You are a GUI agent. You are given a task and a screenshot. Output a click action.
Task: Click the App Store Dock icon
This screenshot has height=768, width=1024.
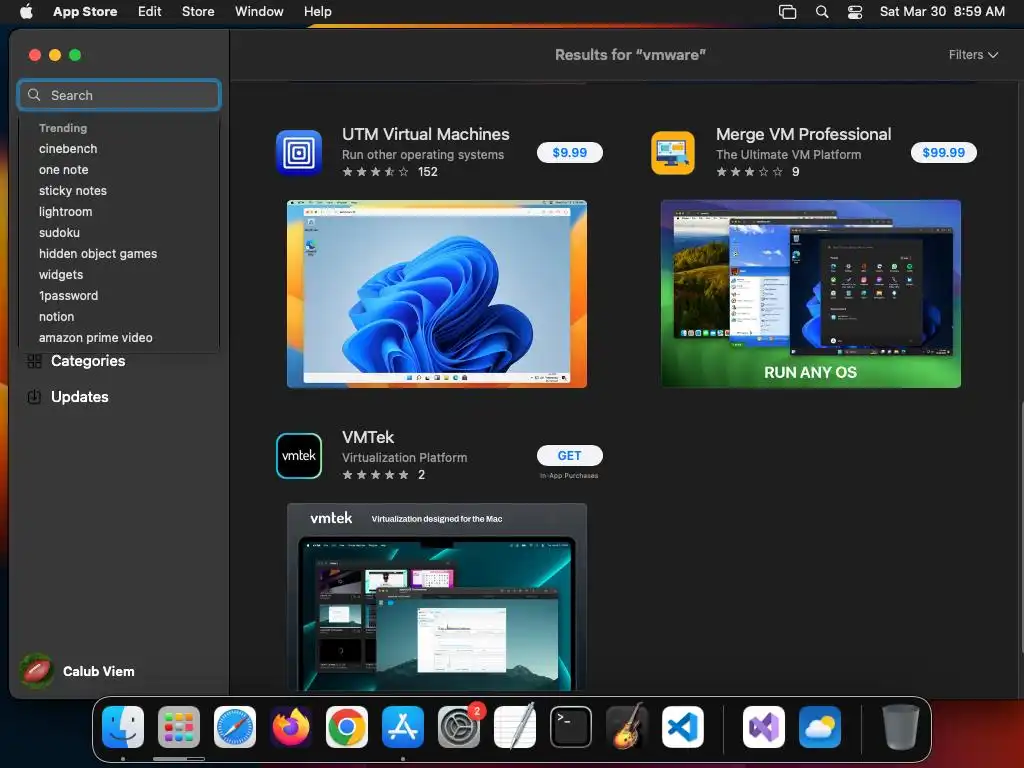coord(403,727)
